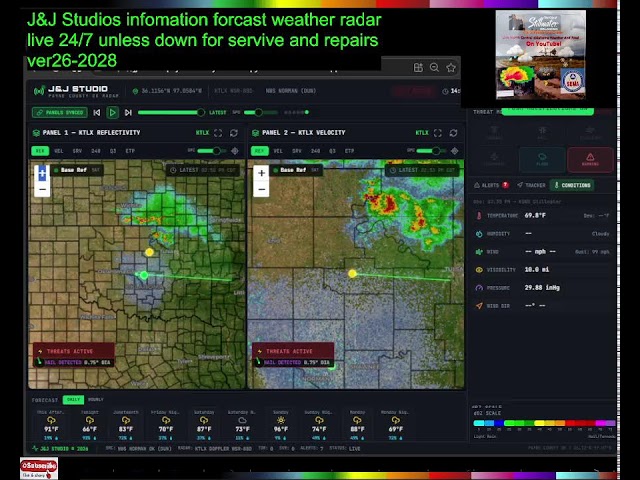
Task: Adjust Panel 1 opacity slider
Action: click(x=211, y=151)
